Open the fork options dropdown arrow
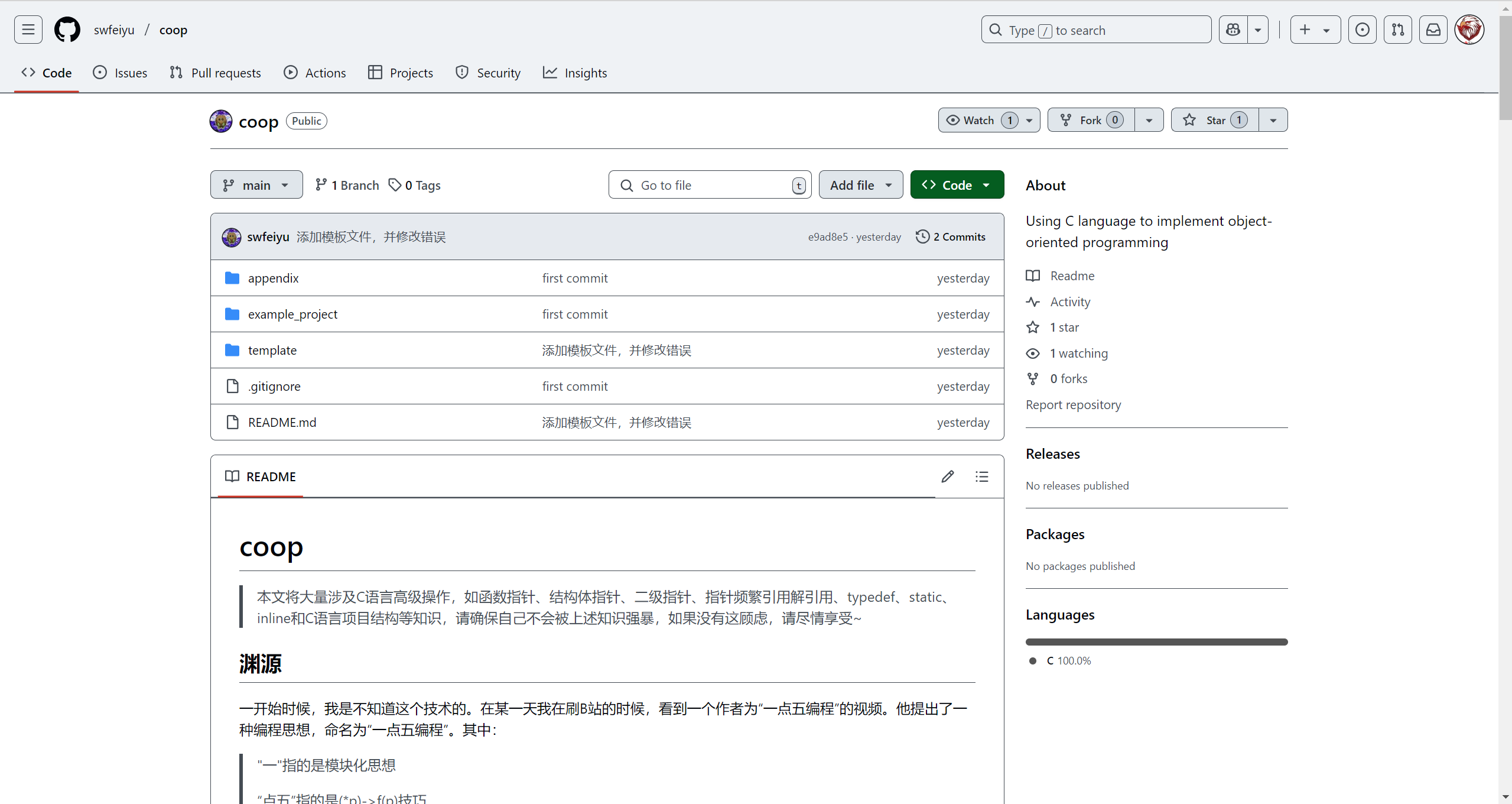The height and width of the screenshot is (804, 1512). (1149, 120)
